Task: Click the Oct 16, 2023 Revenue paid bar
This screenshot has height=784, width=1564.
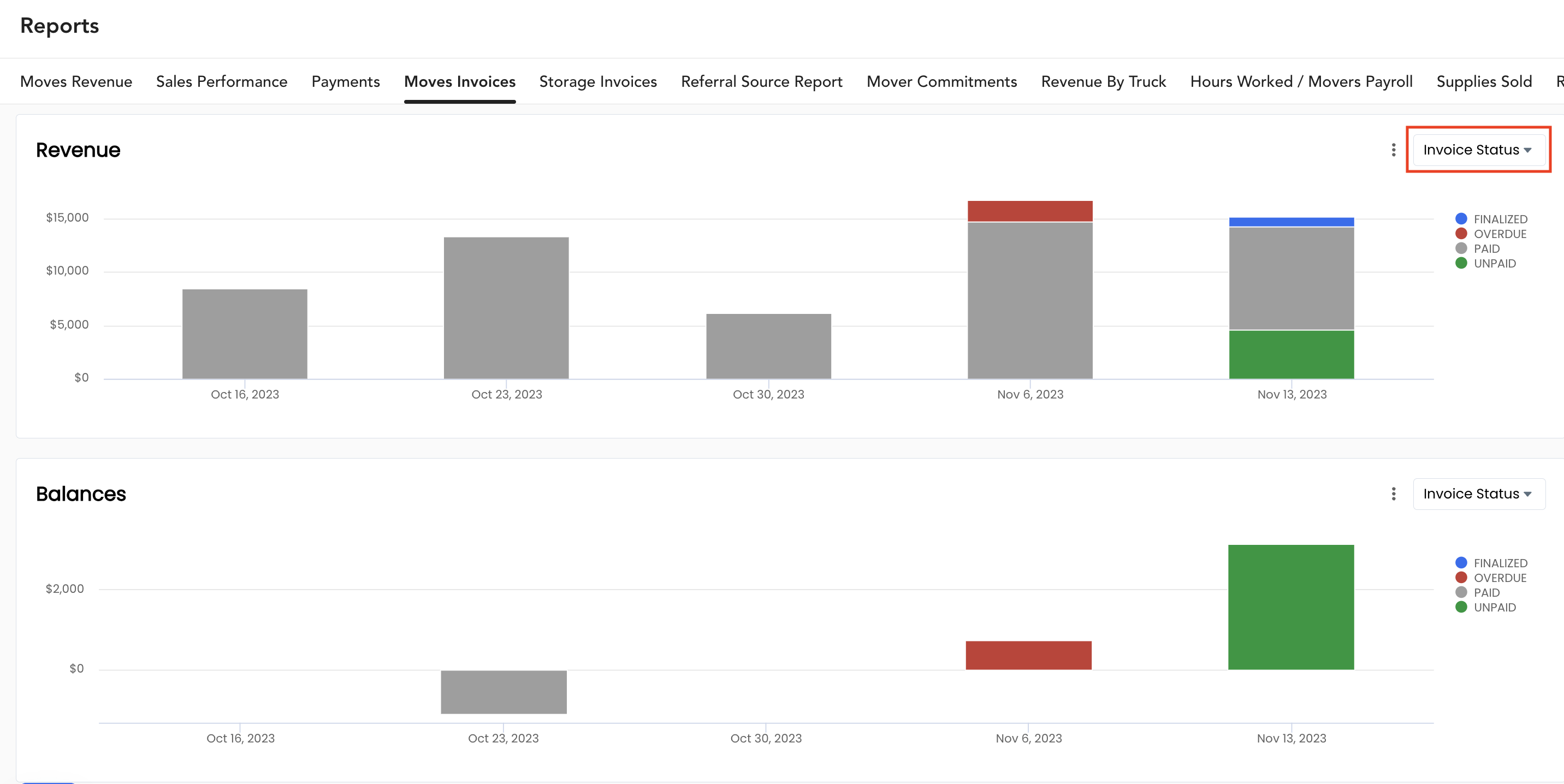Action: (x=245, y=334)
